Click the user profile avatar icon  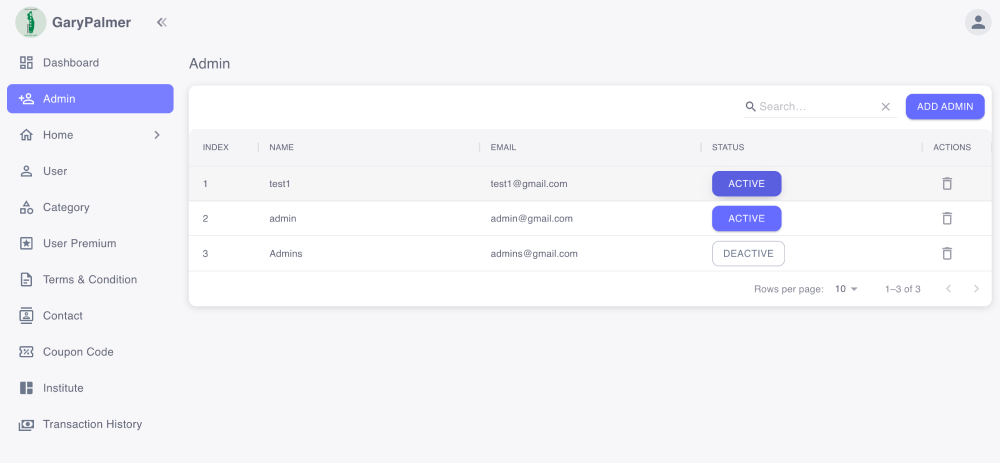(x=977, y=22)
